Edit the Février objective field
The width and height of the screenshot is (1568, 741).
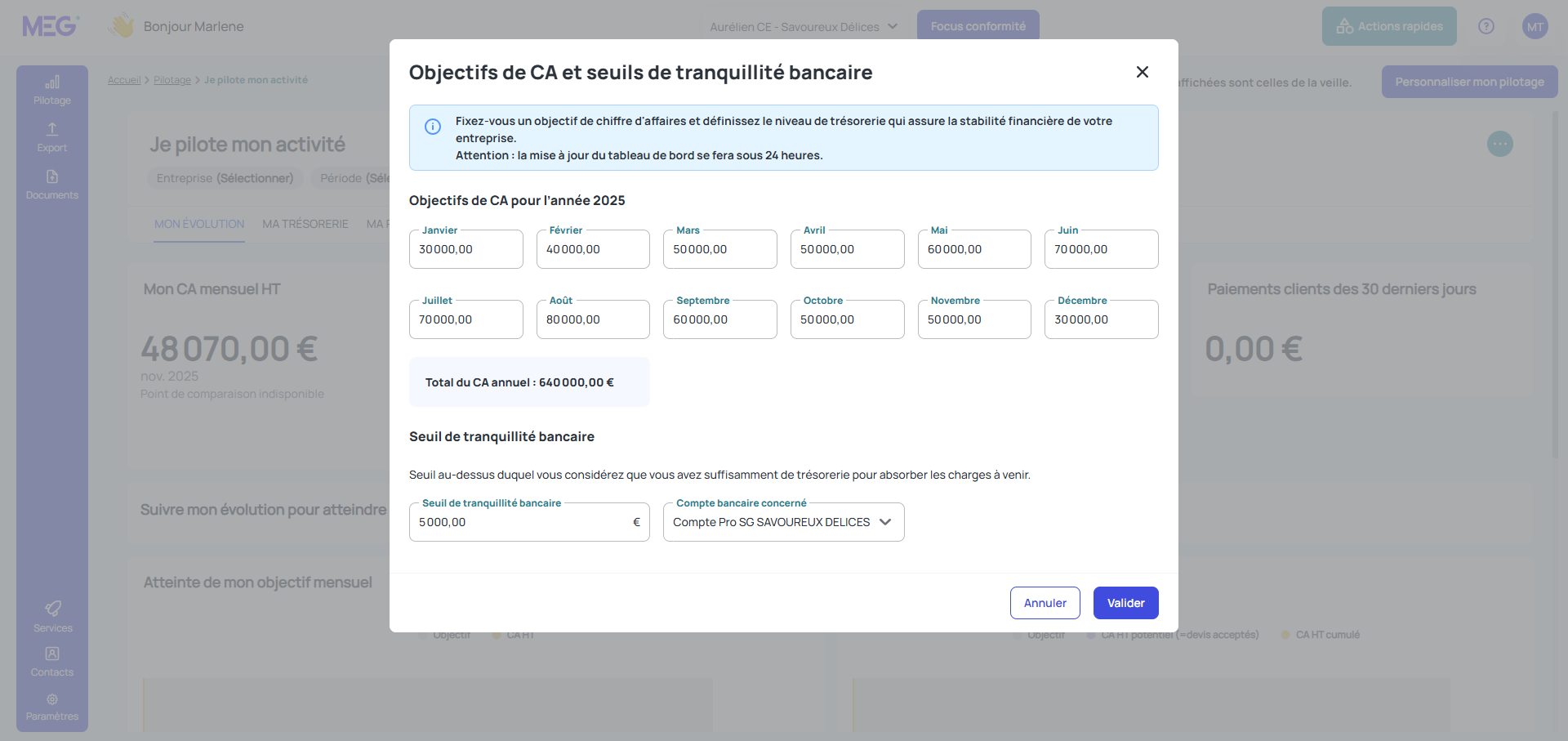coord(593,249)
